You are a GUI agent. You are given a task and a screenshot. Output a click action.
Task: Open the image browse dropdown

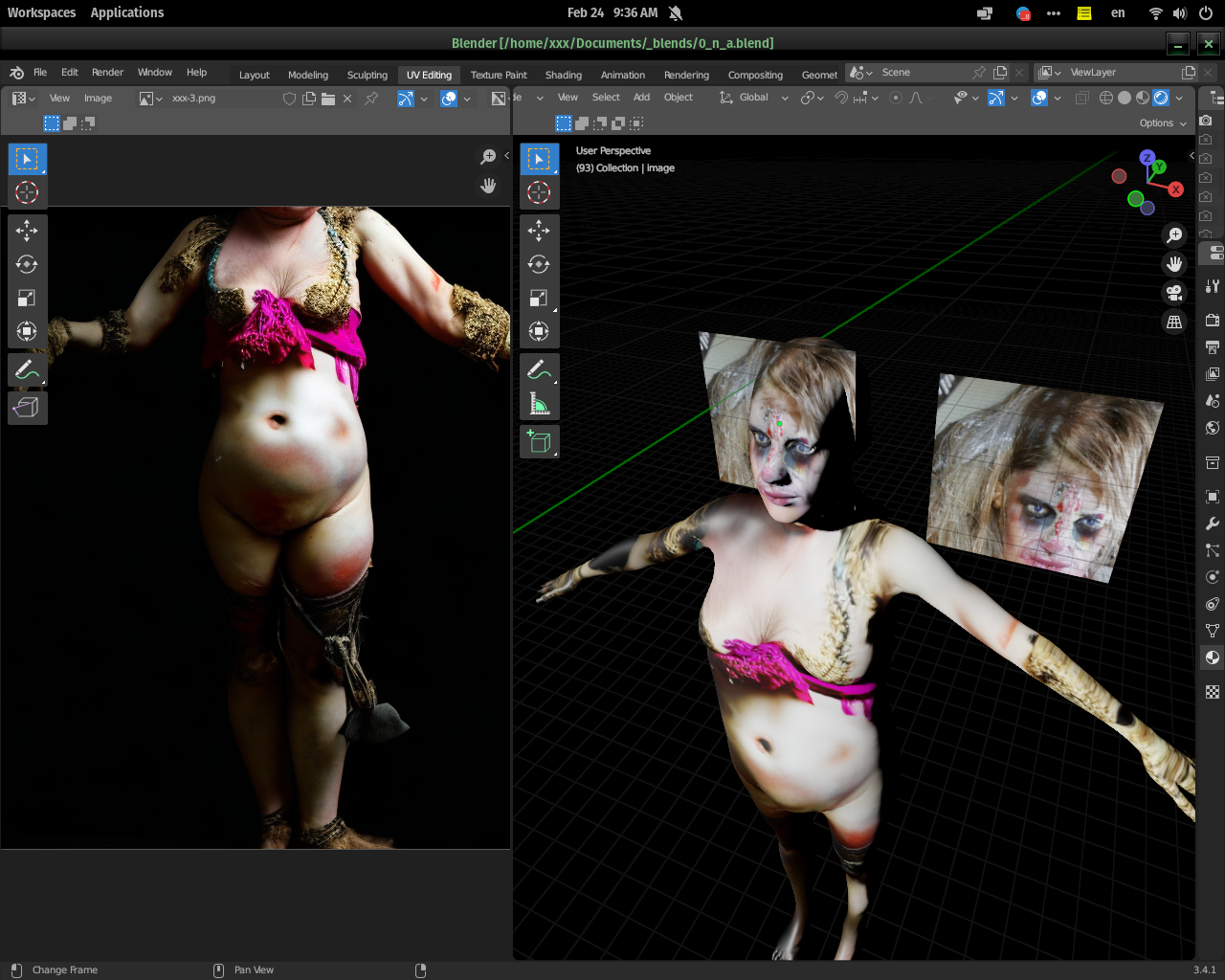151,99
